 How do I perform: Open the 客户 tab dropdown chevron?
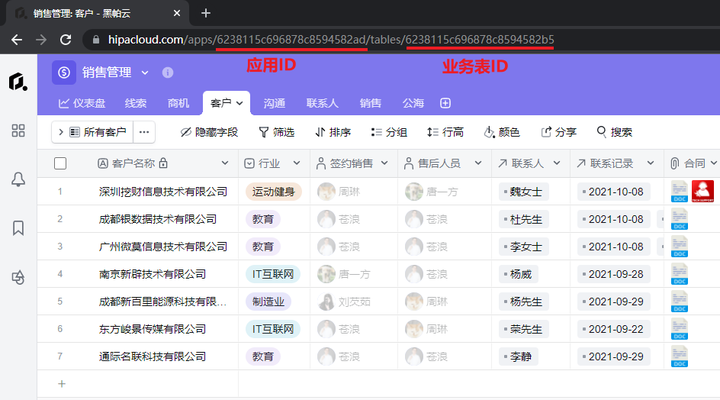coord(240,103)
